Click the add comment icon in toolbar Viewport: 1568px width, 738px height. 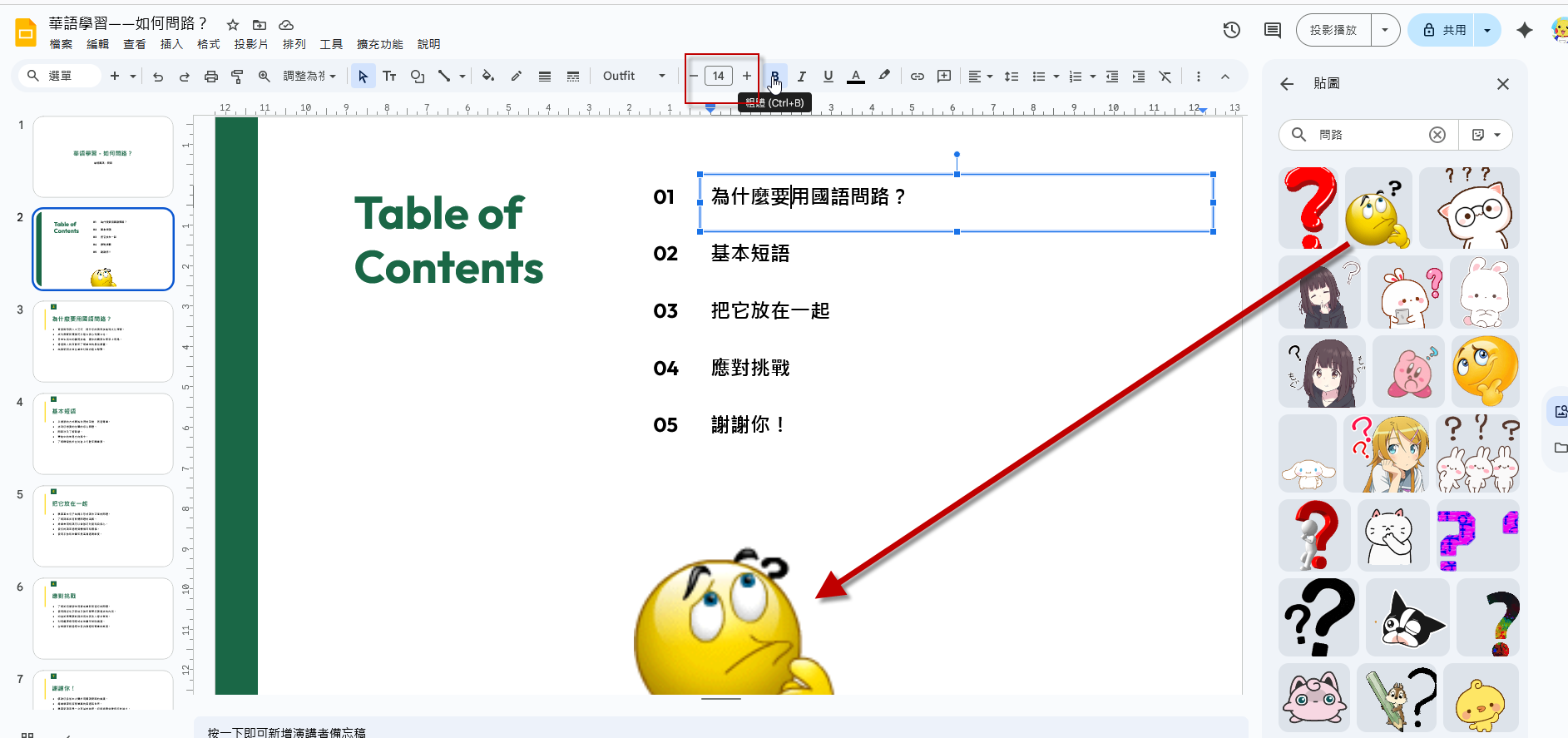point(944,77)
